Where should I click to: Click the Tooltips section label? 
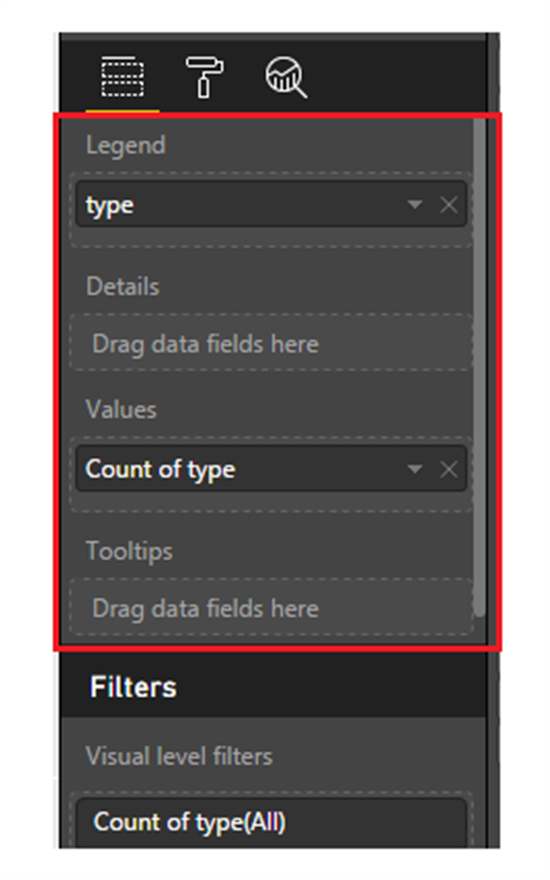coord(129,551)
